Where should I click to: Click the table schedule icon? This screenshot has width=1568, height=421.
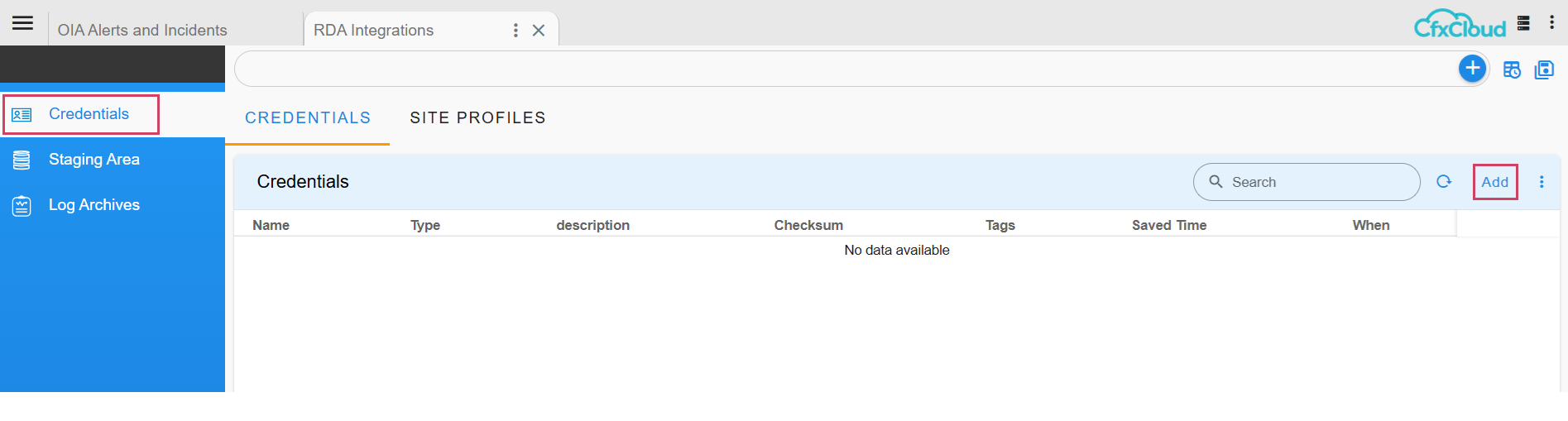coord(1512,70)
